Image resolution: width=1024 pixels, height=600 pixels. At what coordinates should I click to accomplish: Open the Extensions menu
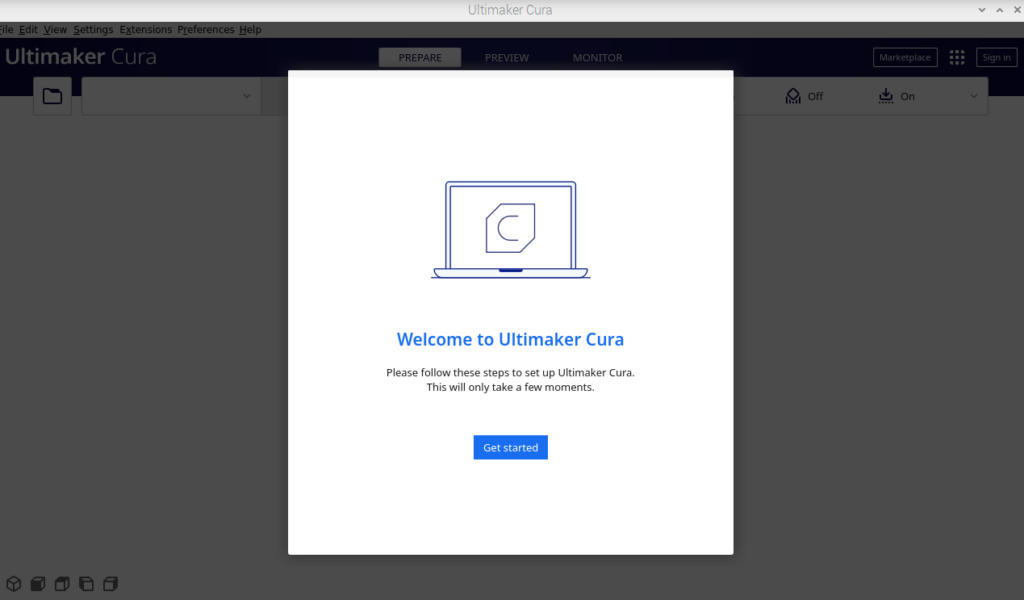tap(145, 29)
